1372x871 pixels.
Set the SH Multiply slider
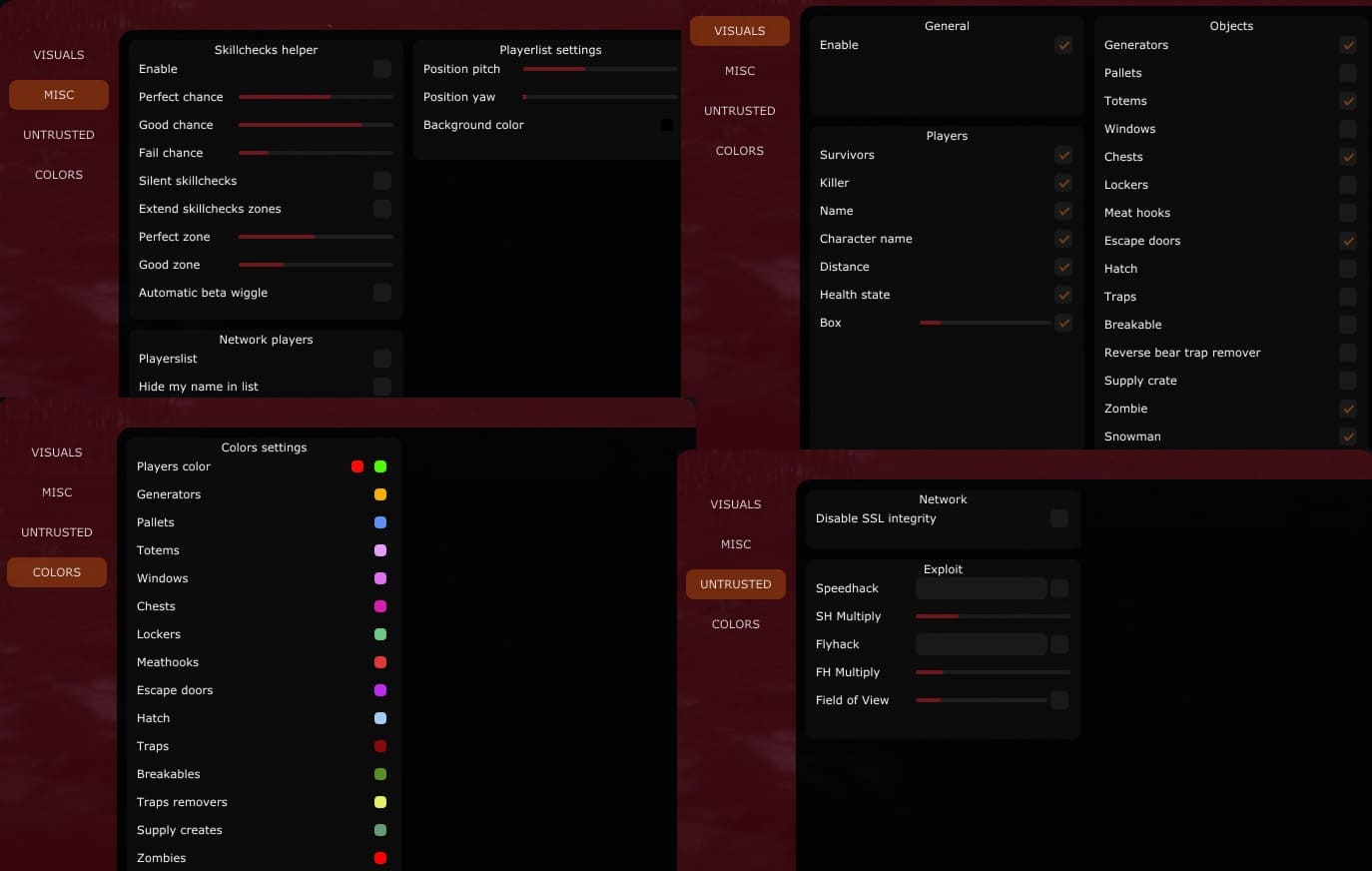click(x=993, y=616)
